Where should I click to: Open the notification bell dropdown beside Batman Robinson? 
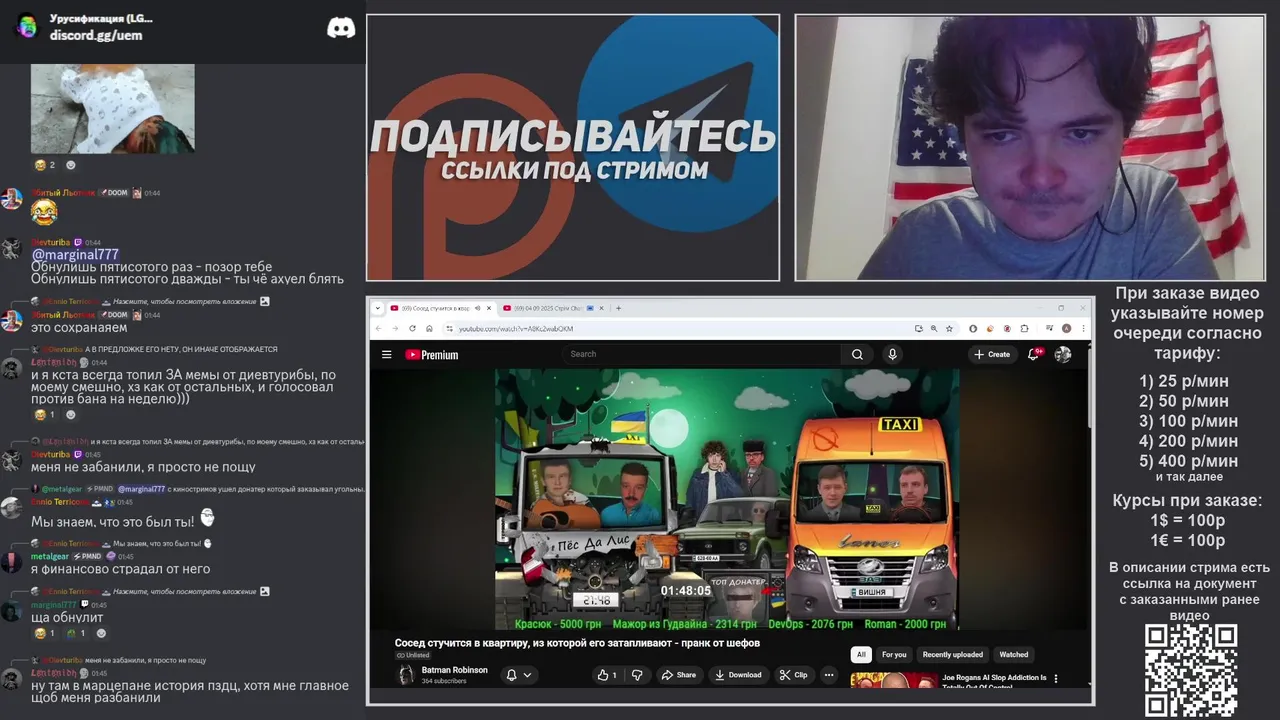[519, 675]
